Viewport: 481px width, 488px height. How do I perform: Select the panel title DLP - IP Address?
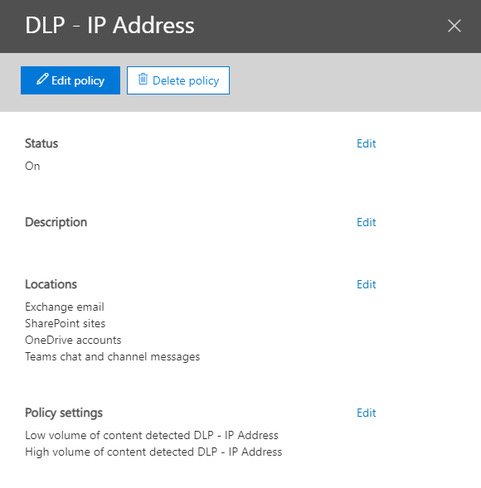click(110, 25)
